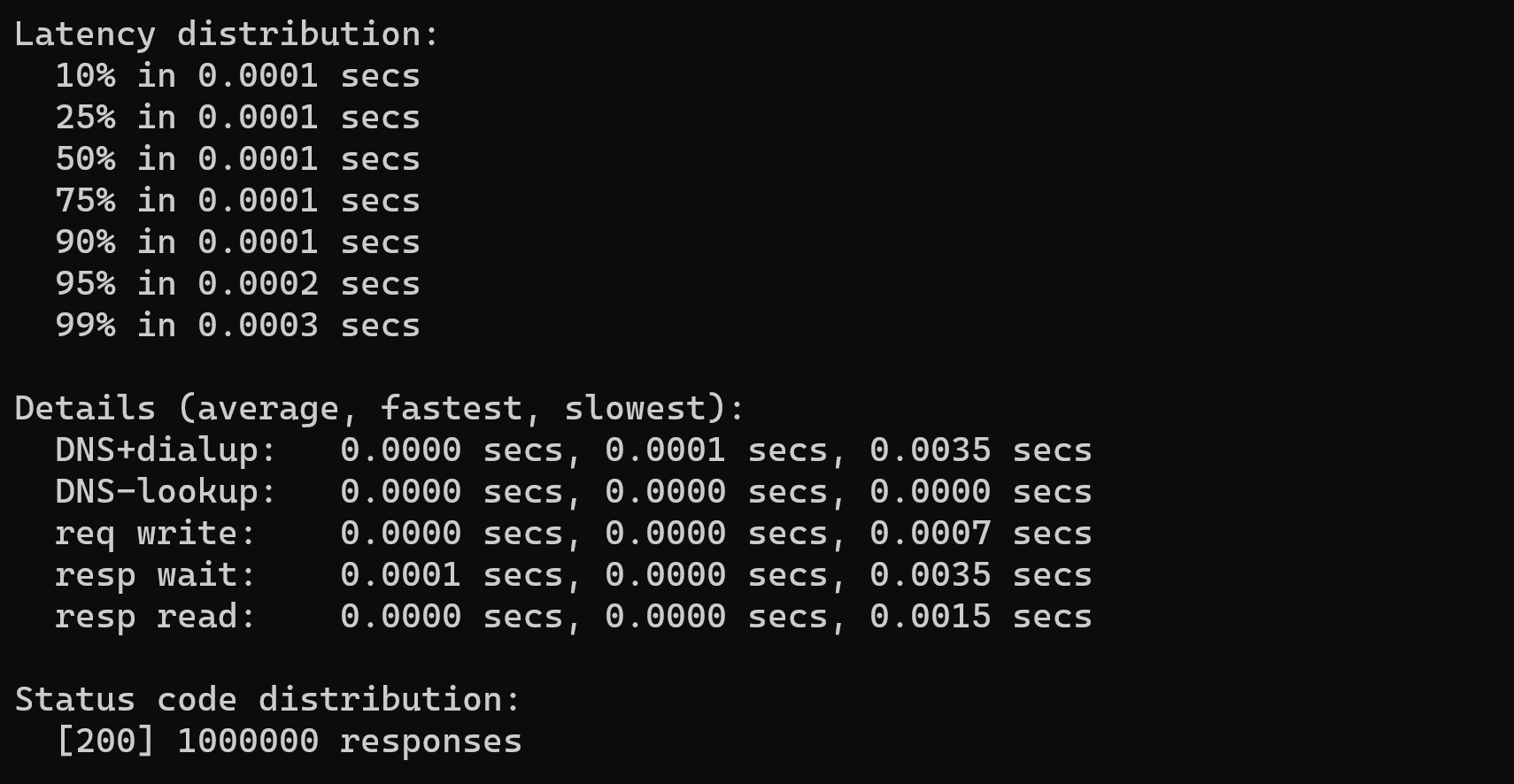The height and width of the screenshot is (784, 1514).
Task: Click the 'Details (average, fastest, slowest):' heading
Action: coord(380,409)
